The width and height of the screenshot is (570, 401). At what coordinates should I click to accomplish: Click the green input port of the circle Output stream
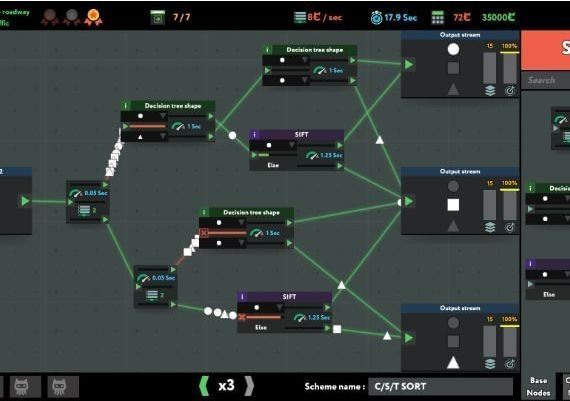pyautogui.click(x=409, y=65)
